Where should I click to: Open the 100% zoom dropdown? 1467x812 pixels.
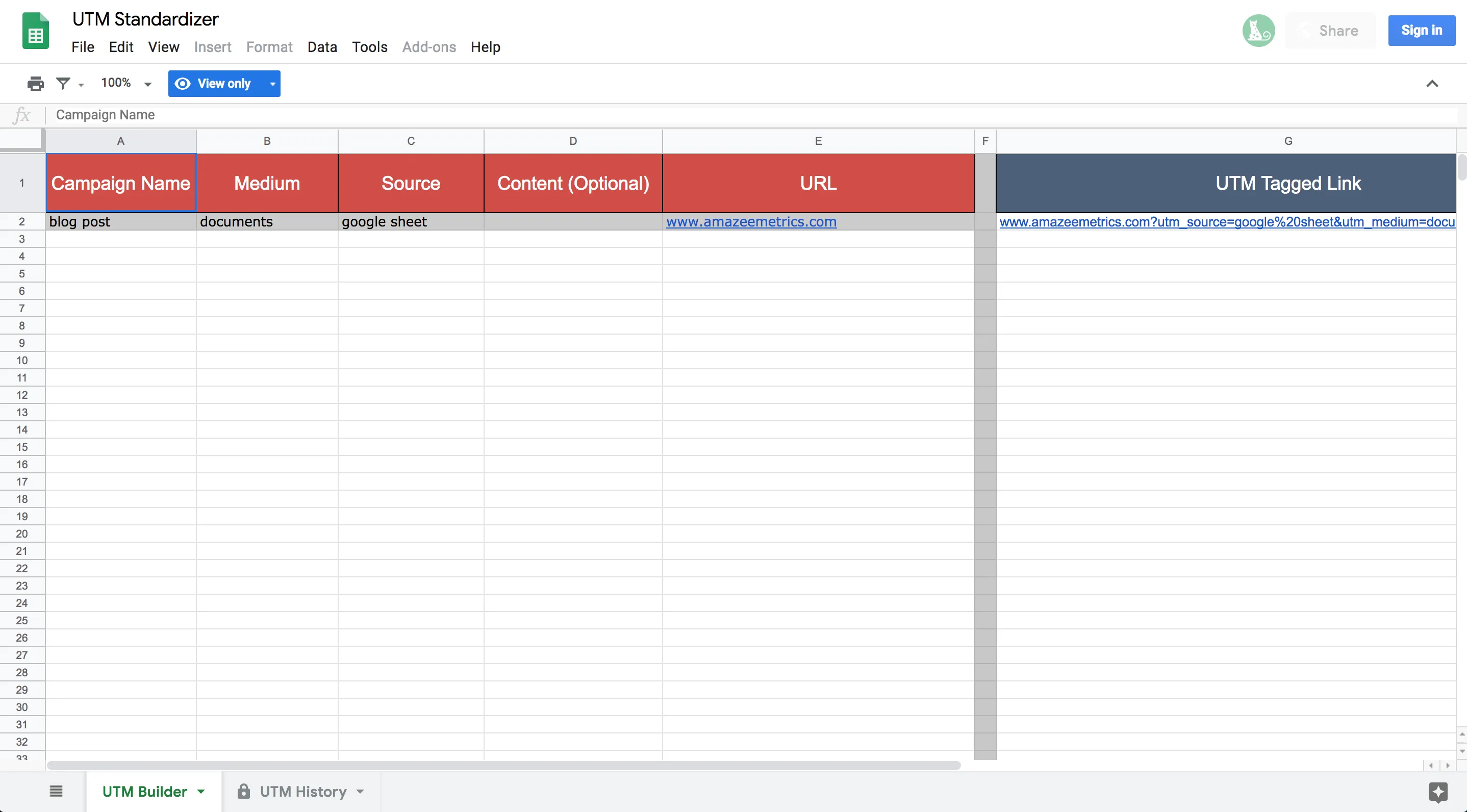pyautogui.click(x=125, y=83)
